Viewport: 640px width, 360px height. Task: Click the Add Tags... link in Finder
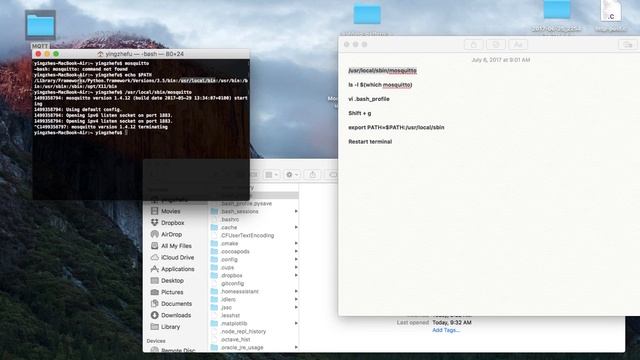click(x=446, y=330)
